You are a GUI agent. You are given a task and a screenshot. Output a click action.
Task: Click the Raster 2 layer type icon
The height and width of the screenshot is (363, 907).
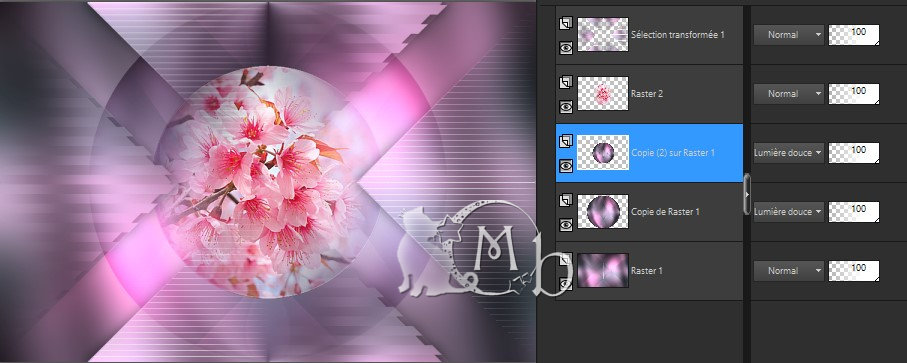point(566,83)
